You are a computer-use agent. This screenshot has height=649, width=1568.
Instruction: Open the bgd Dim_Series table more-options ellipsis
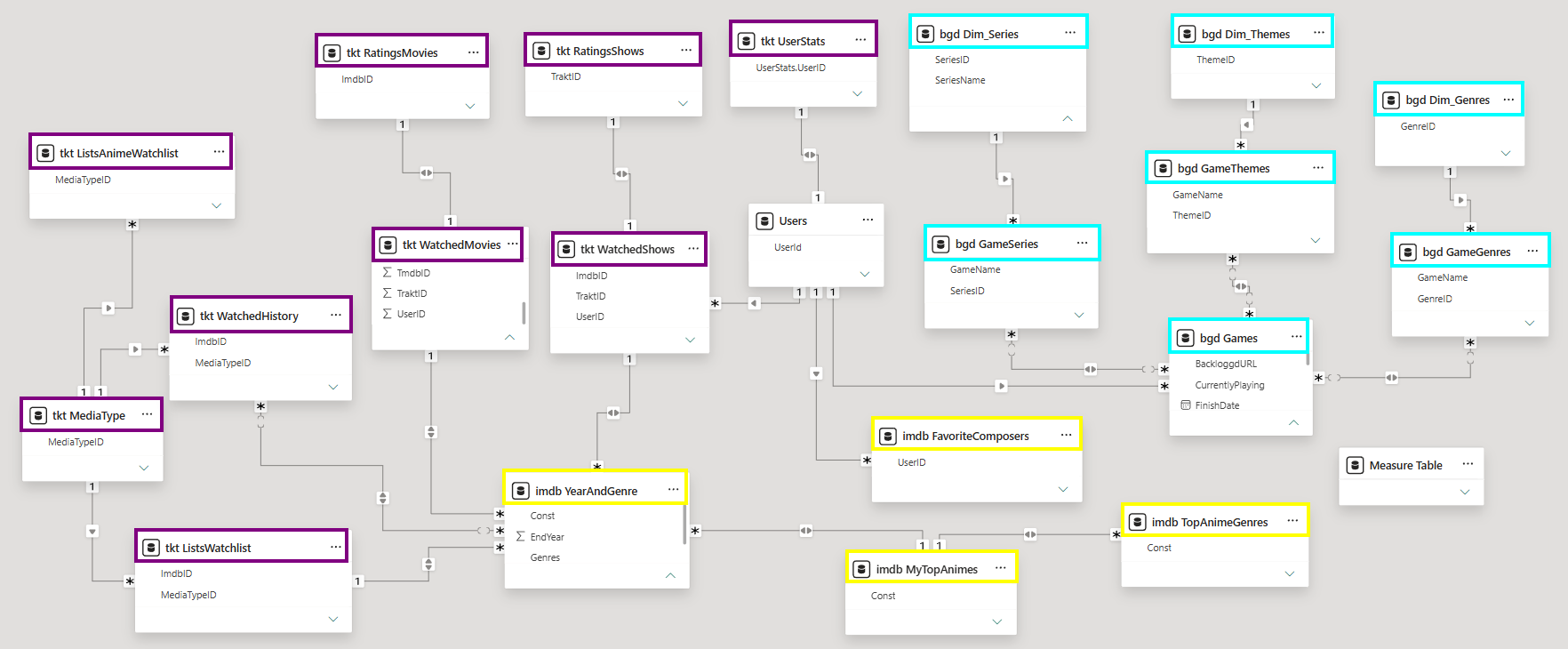[x=1070, y=33]
